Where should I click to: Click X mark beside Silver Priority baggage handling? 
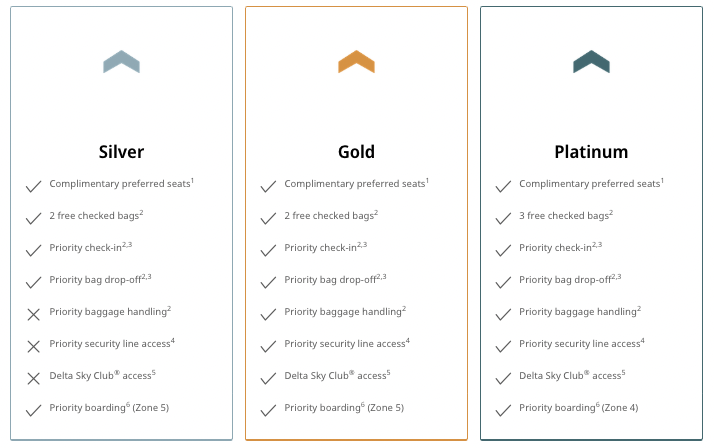[33, 314]
